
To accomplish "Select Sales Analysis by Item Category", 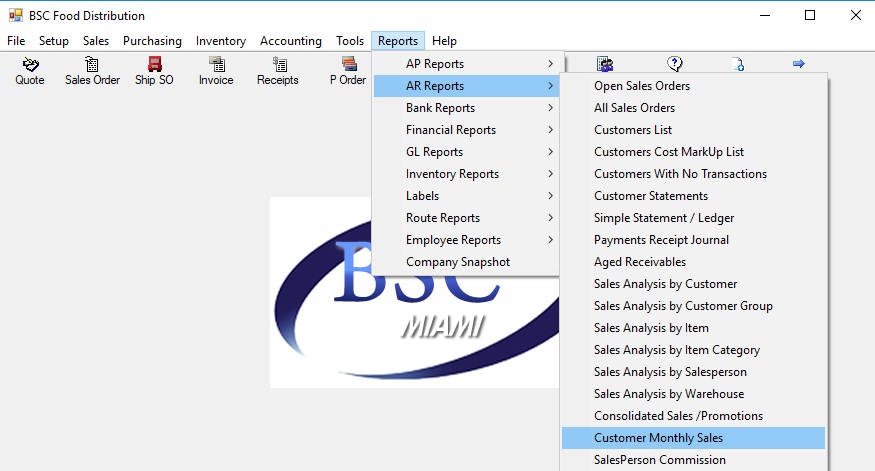I will [693, 350].
